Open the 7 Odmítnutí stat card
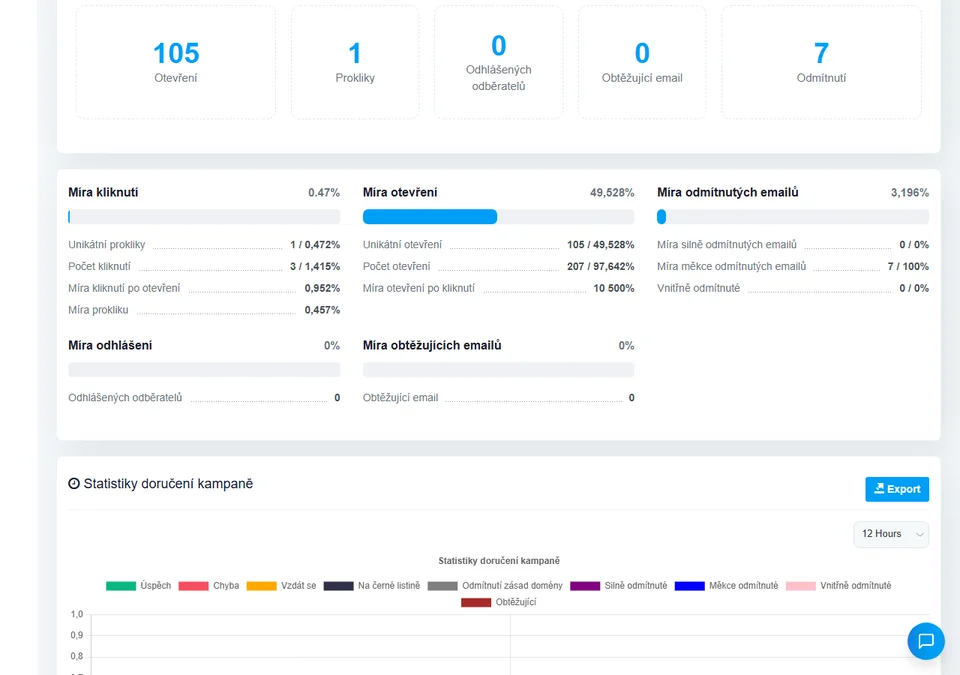The image size is (960, 675). [821, 62]
